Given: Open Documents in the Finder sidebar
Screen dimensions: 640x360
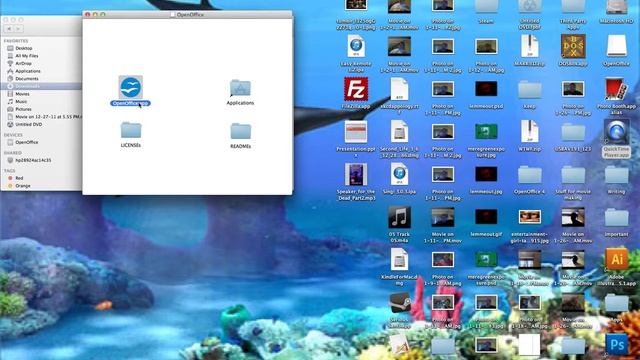Looking at the screenshot, I should 27,79.
